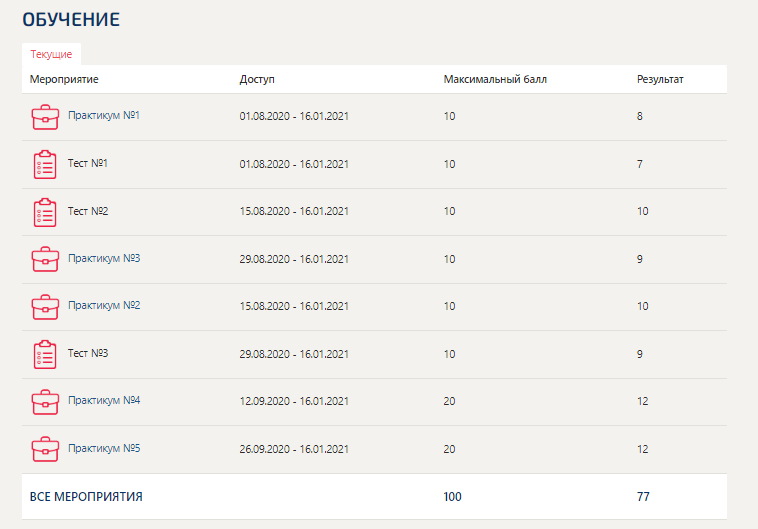Open the Практикум №4 link

[x=104, y=400]
